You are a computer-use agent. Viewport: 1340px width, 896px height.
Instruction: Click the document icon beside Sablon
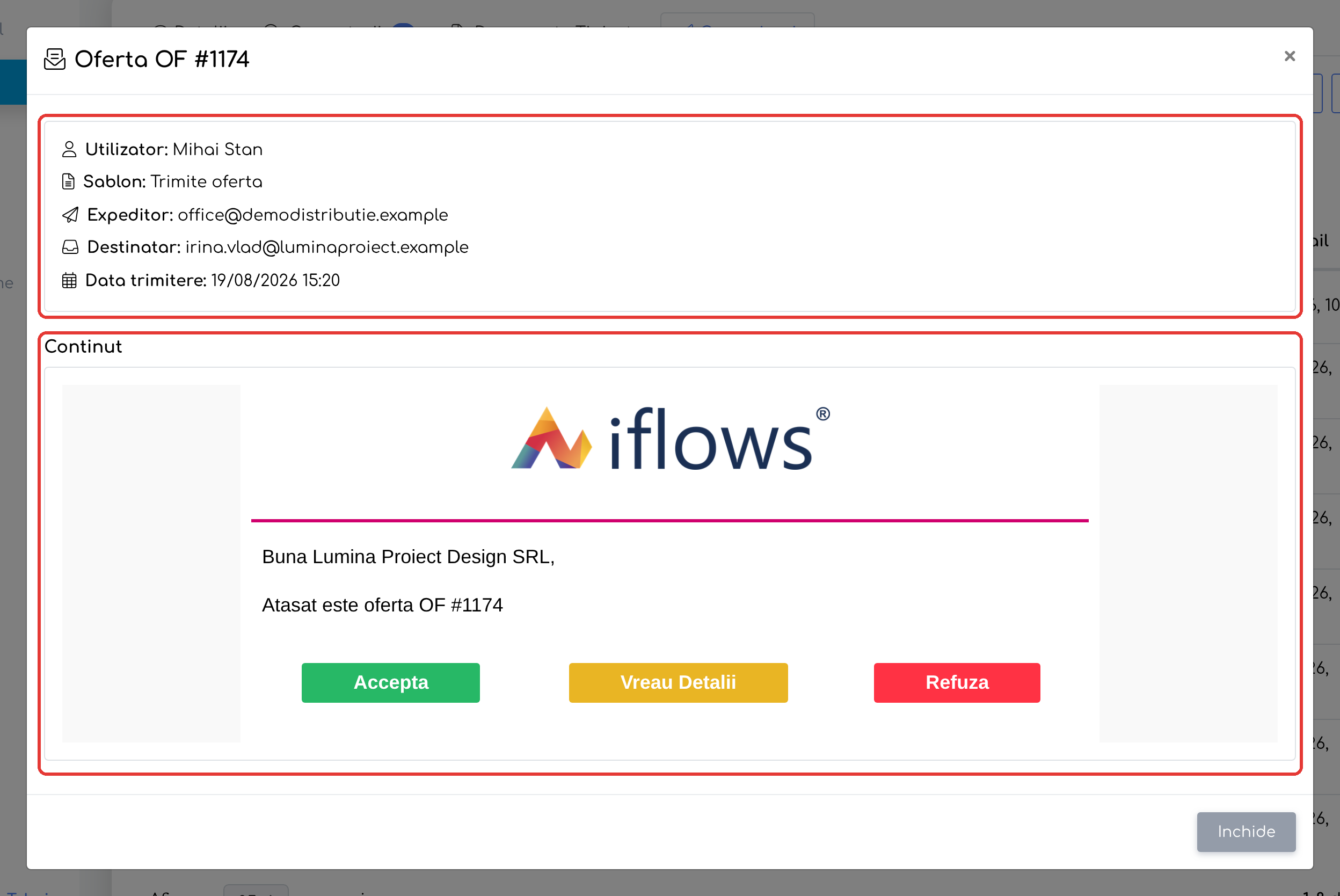click(x=68, y=181)
